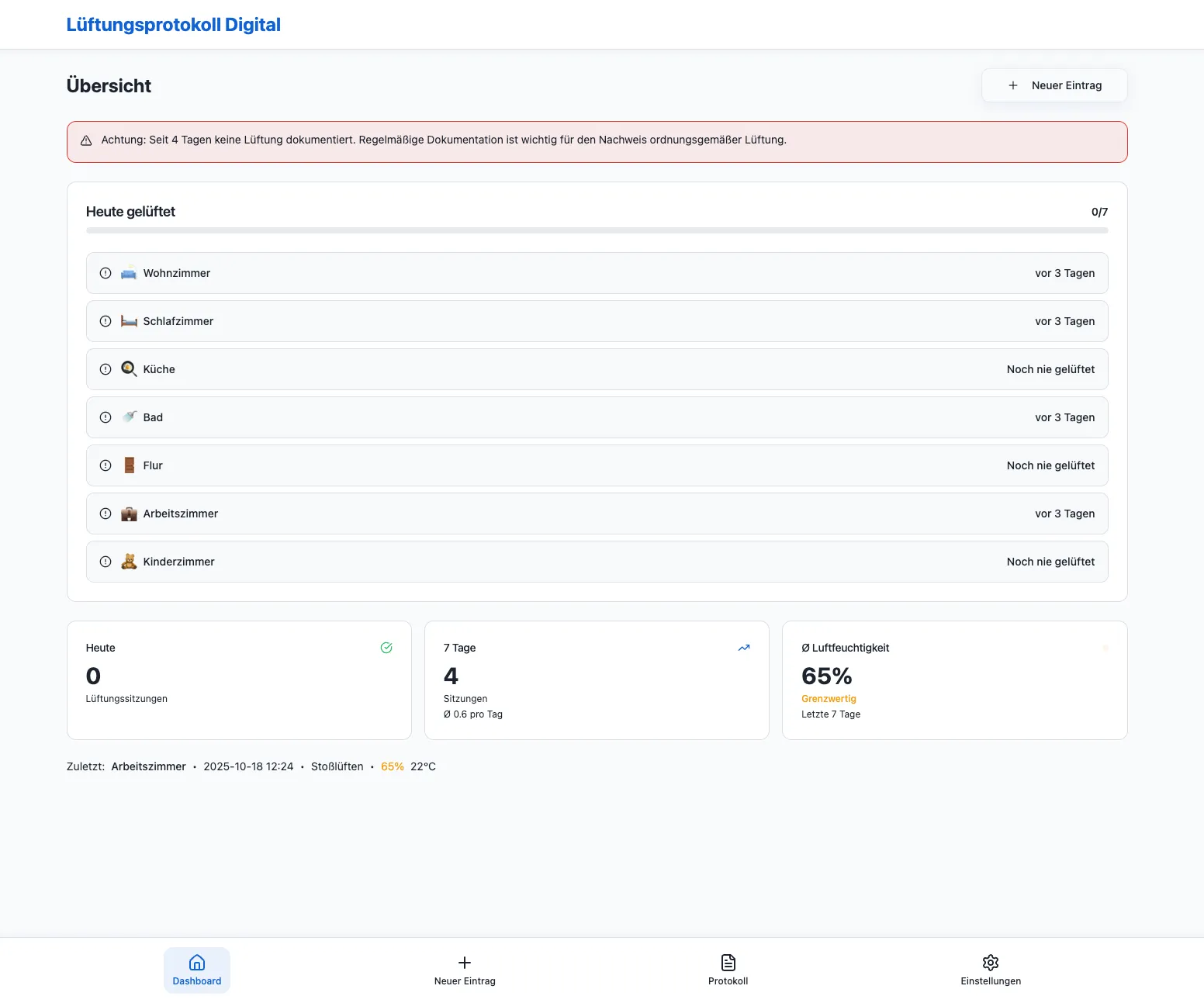Click the Dashboard home icon
Viewport: 1204px width, 1003px height.
click(x=197, y=962)
